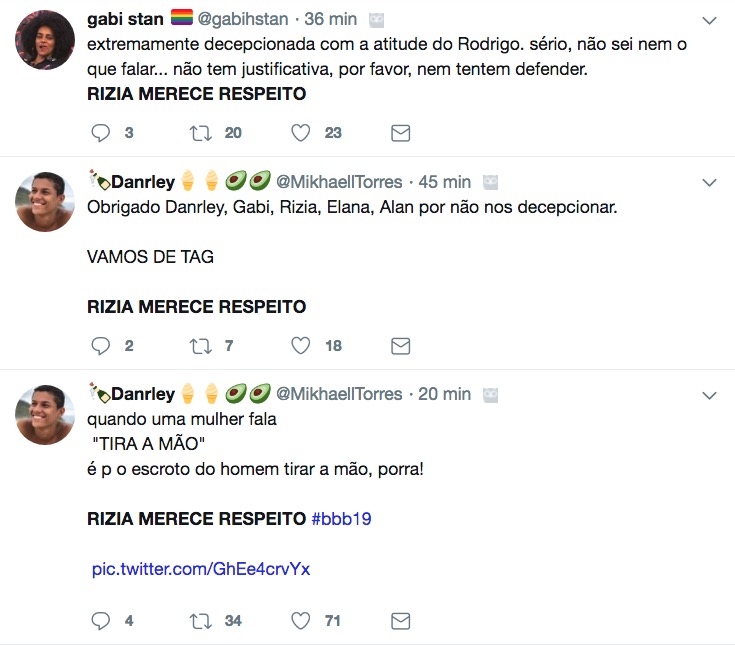Viewport: 735px width, 645px height.
Task: Like the 'TIRA A MÃO' tweet
Action: pos(300,621)
